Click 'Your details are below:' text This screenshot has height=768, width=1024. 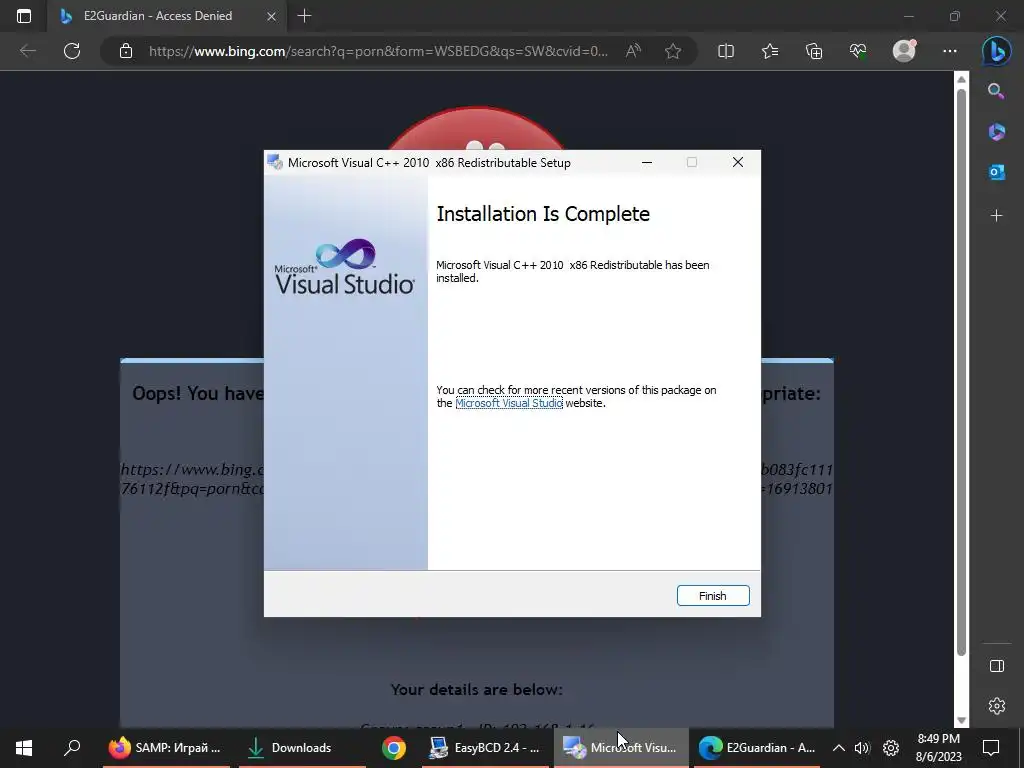[x=477, y=690]
